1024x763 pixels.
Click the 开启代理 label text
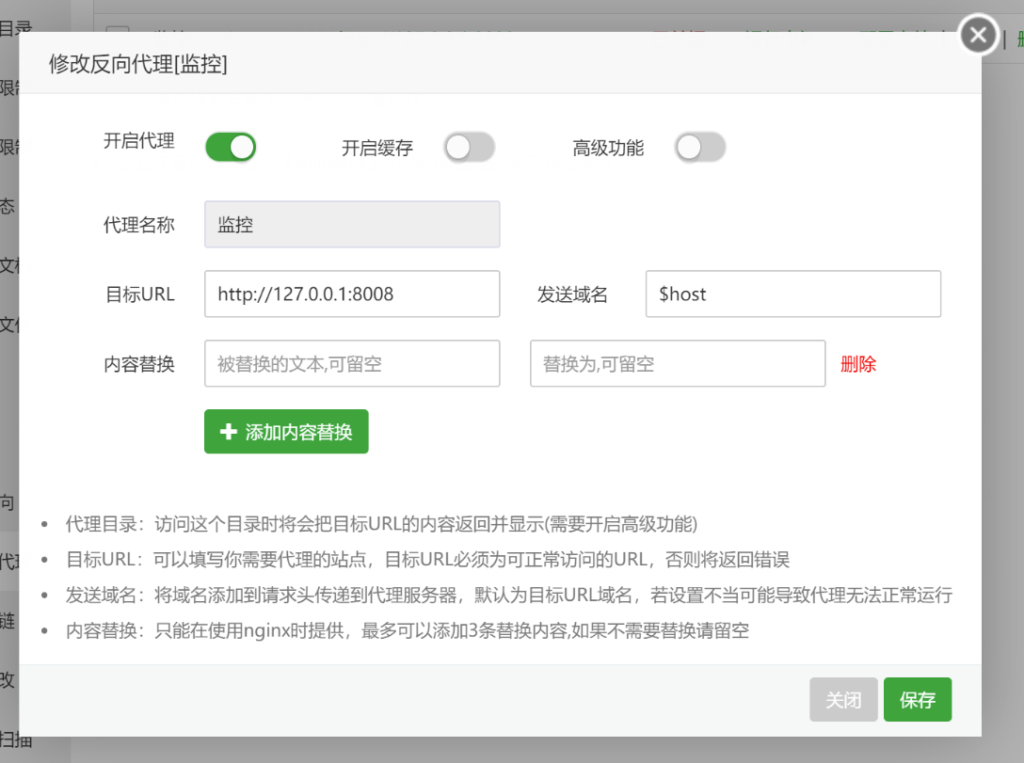[139, 142]
